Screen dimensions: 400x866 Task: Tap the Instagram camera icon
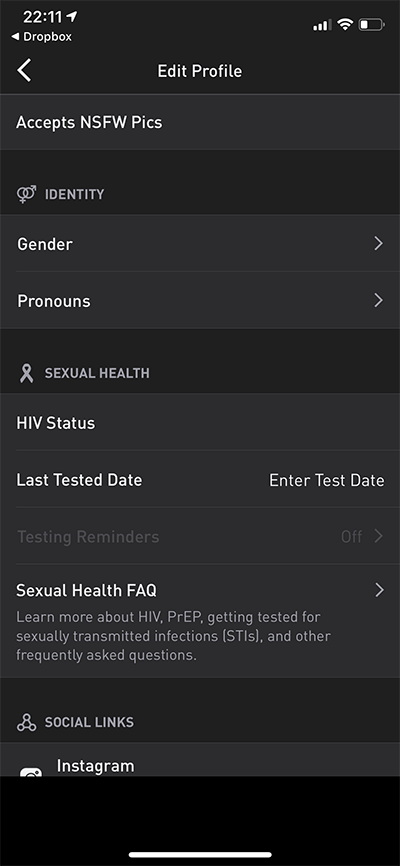click(31, 772)
